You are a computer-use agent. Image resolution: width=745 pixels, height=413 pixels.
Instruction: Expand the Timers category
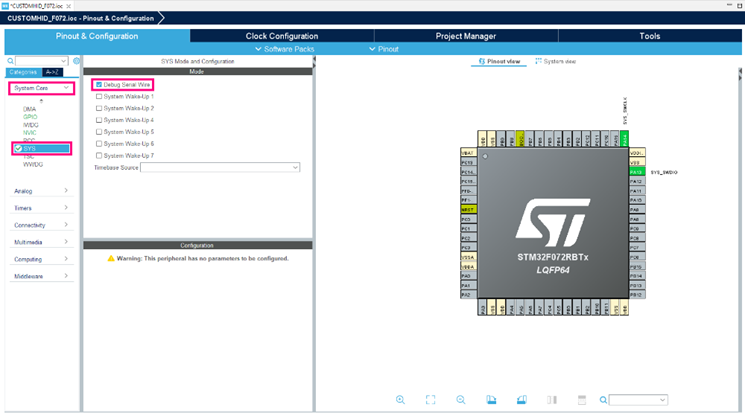point(41,208)
